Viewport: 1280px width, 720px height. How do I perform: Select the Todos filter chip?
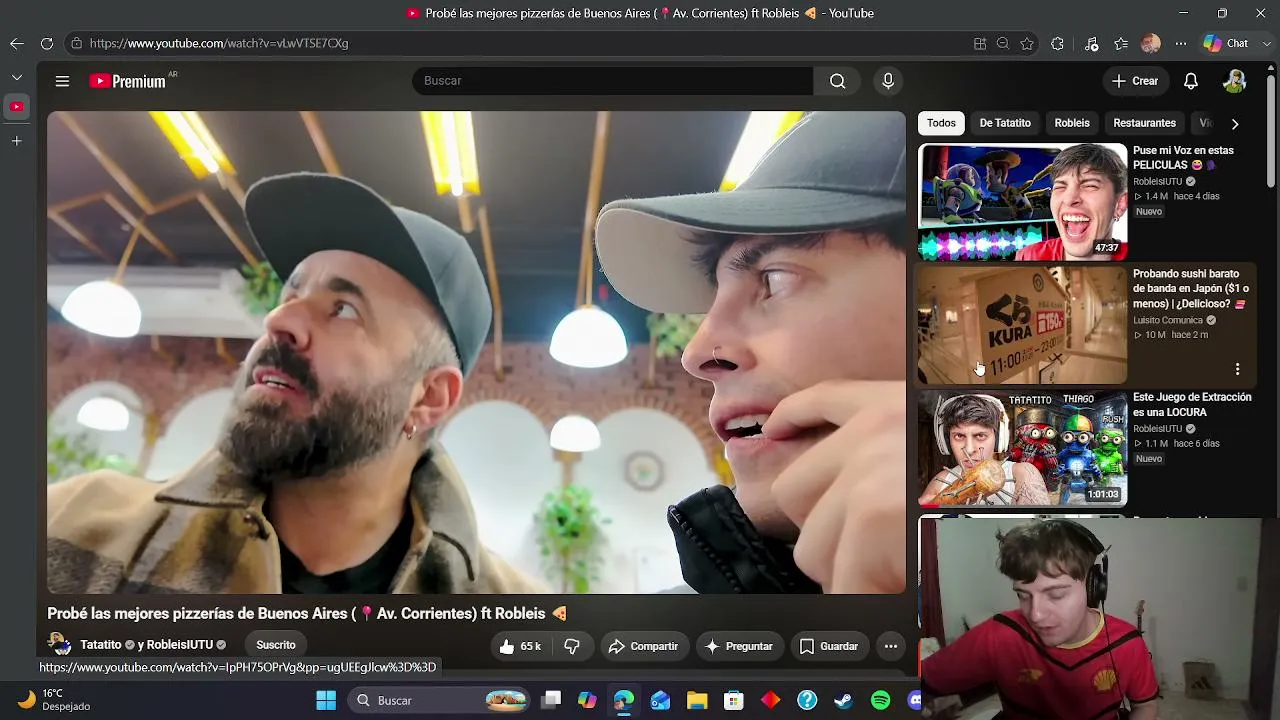tap(941, 123)
